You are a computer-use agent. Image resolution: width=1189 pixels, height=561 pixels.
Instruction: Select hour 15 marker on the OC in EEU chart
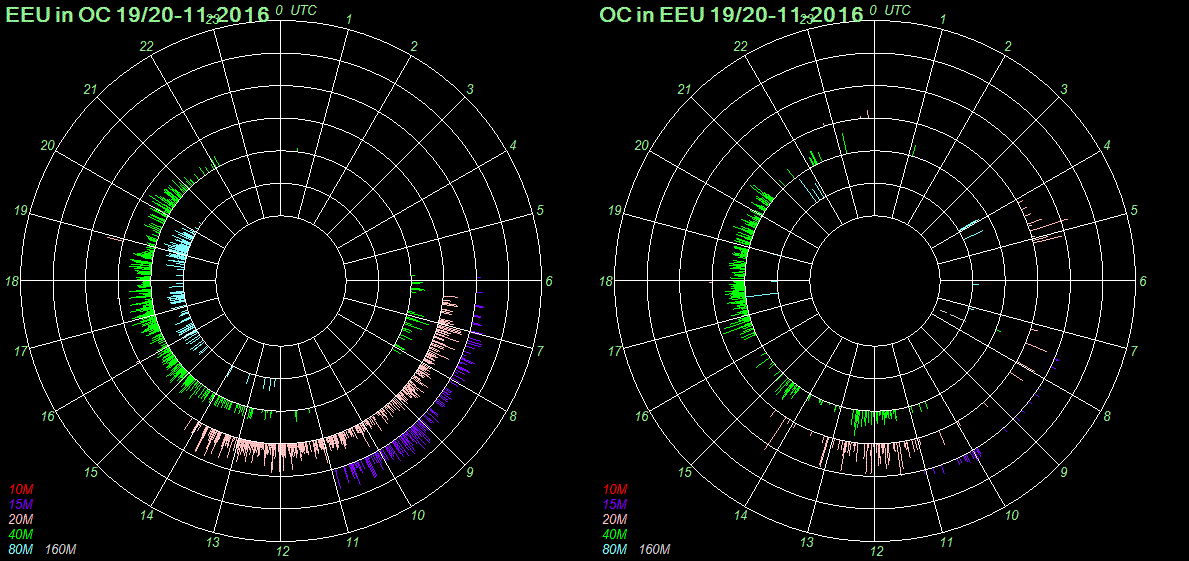click(685, 472)
